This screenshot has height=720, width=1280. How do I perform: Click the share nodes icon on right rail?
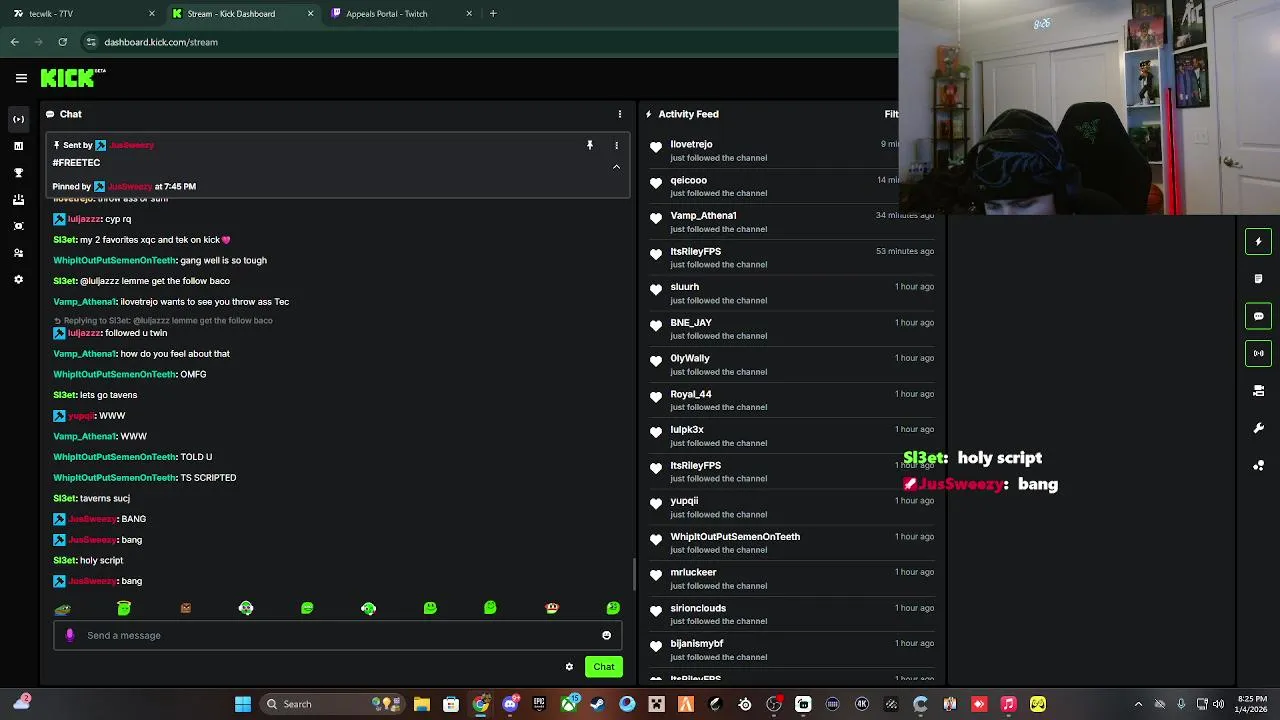coord(1258,466)
